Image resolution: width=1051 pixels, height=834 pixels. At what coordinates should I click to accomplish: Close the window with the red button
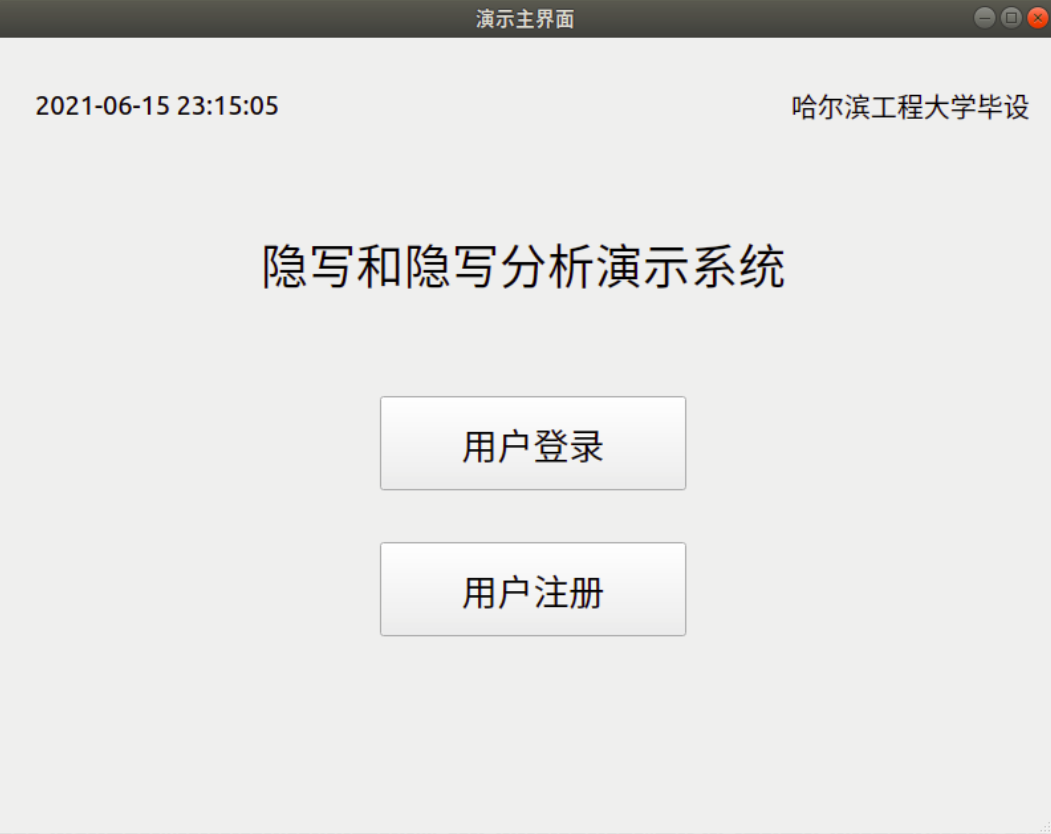tap(1038, 17)
